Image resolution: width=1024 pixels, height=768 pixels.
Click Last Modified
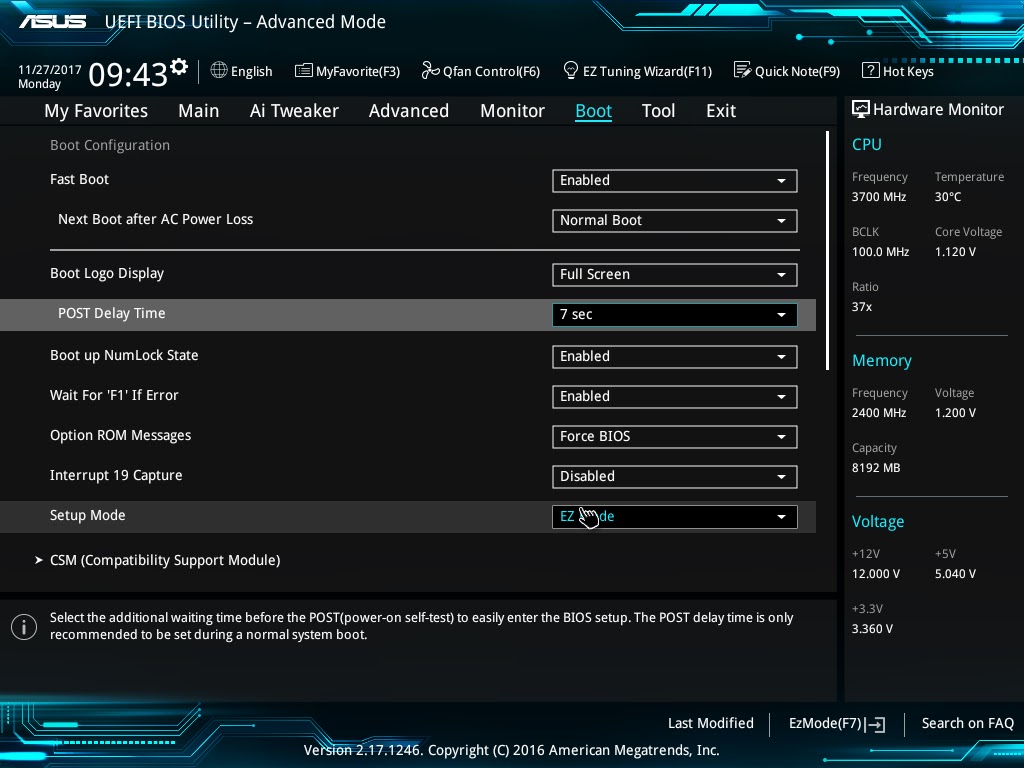click(711, 723)
